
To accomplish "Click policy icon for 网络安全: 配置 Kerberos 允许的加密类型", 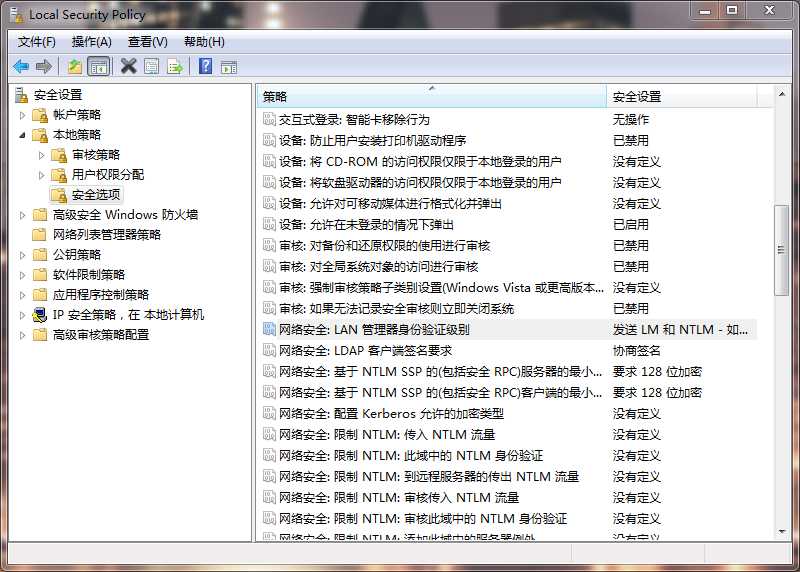I will click(269, 413).
